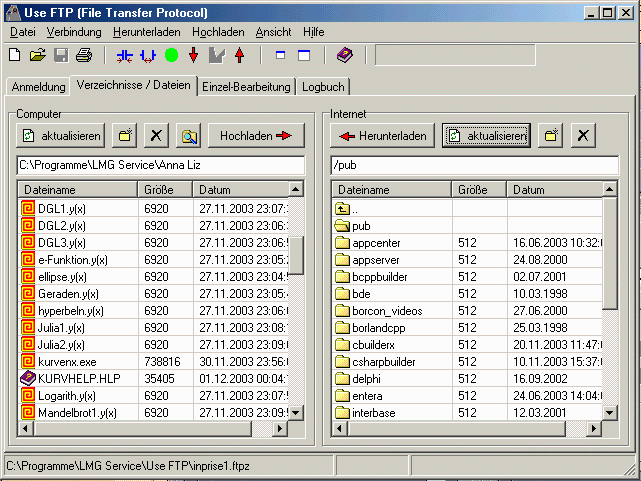This screenshot has width=641, height=481.
Task: Open the Ansicht menu
Action: [x=273, y=32]
